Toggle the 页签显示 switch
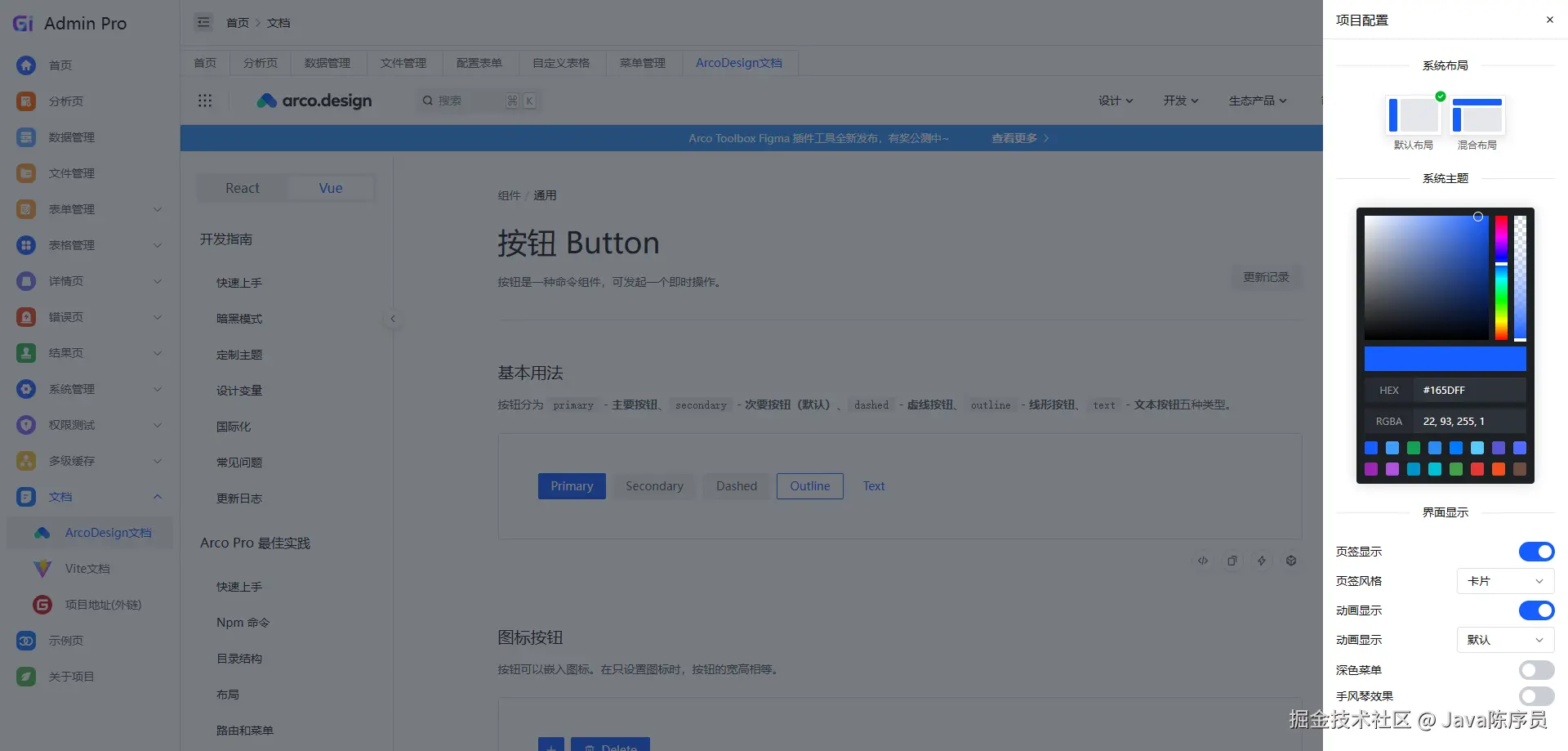The width and height of the screenshot is (1568, 751). tap(1536, 552)
